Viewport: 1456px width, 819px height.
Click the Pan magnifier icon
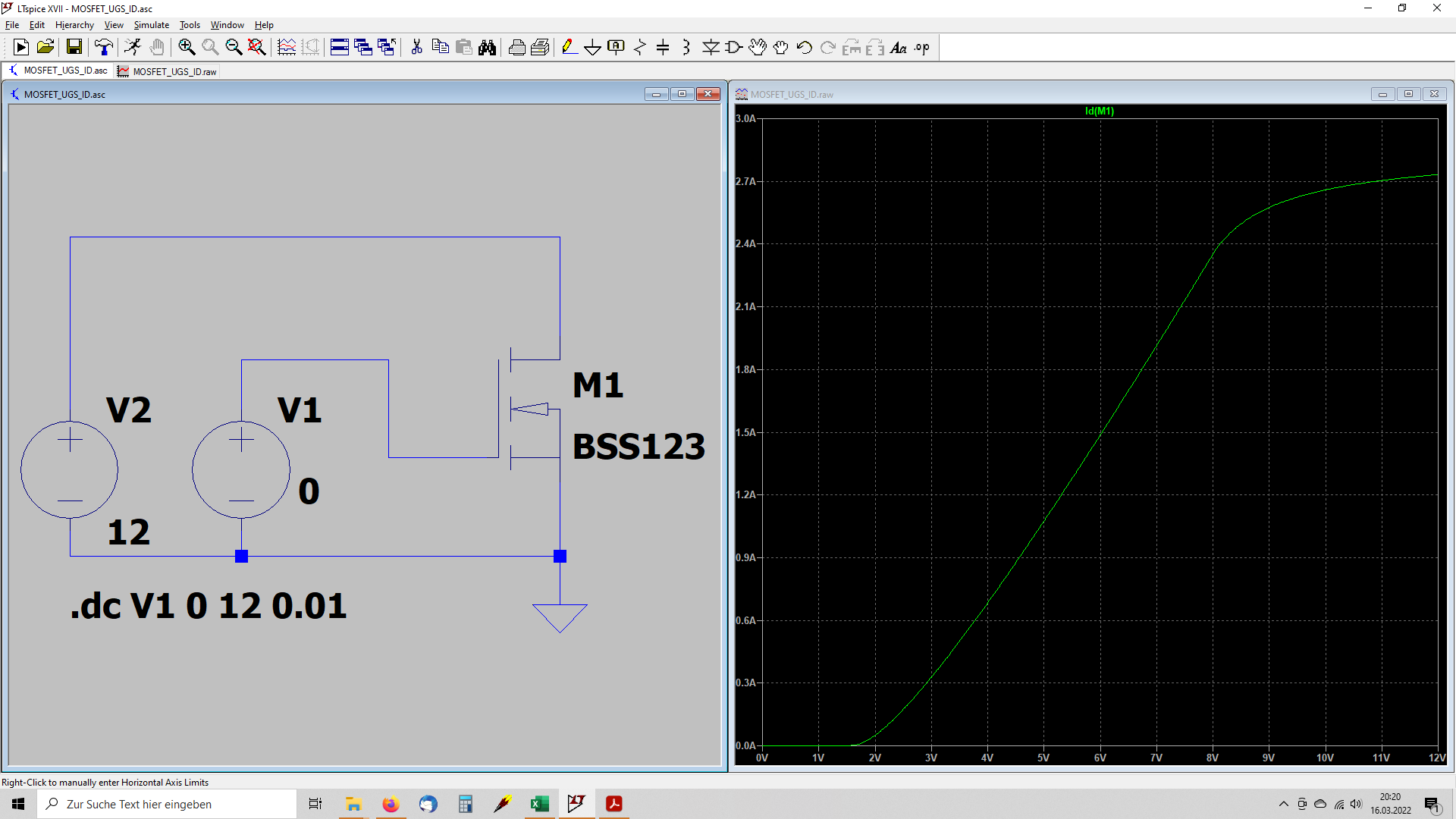pos(210,47)
